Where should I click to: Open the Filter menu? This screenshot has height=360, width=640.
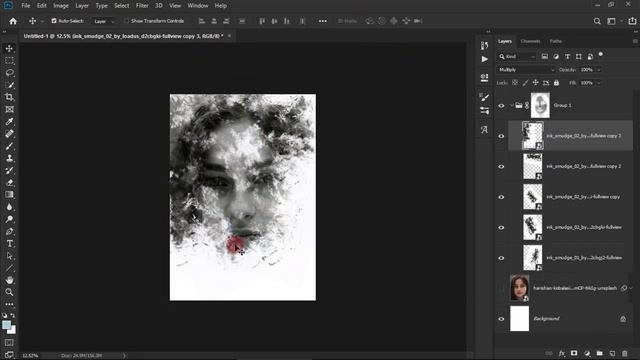point(142,6)
